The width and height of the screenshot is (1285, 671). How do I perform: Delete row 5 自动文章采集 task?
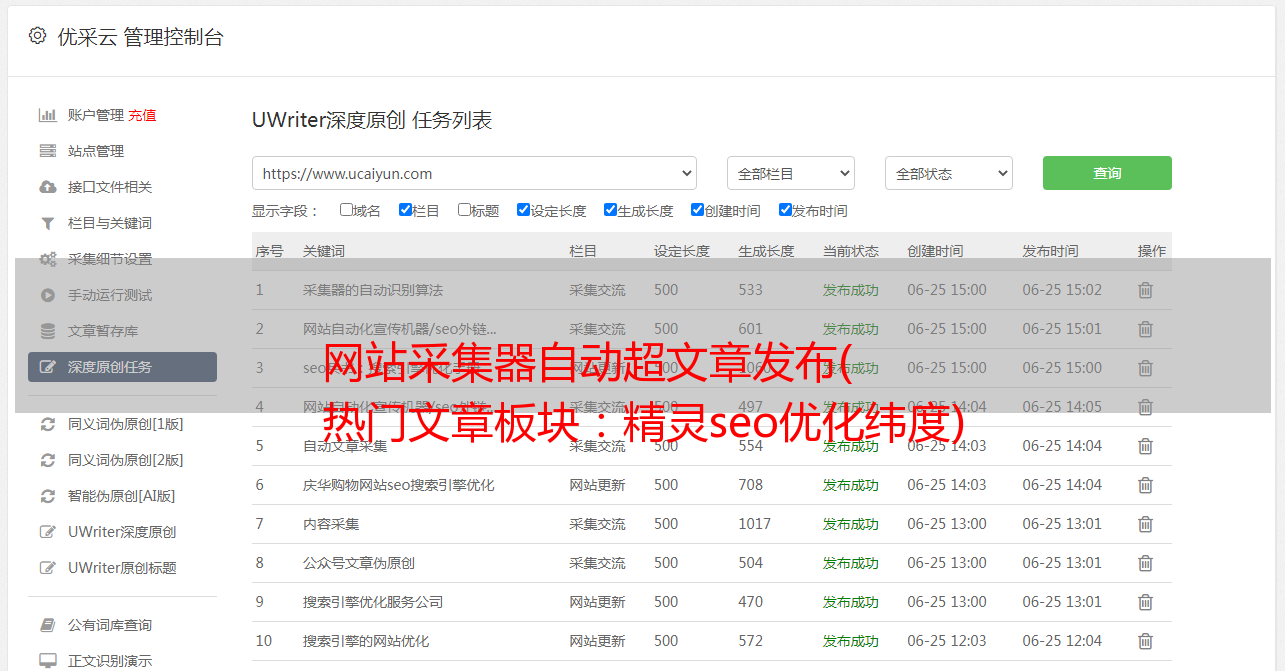point(1146,446)
